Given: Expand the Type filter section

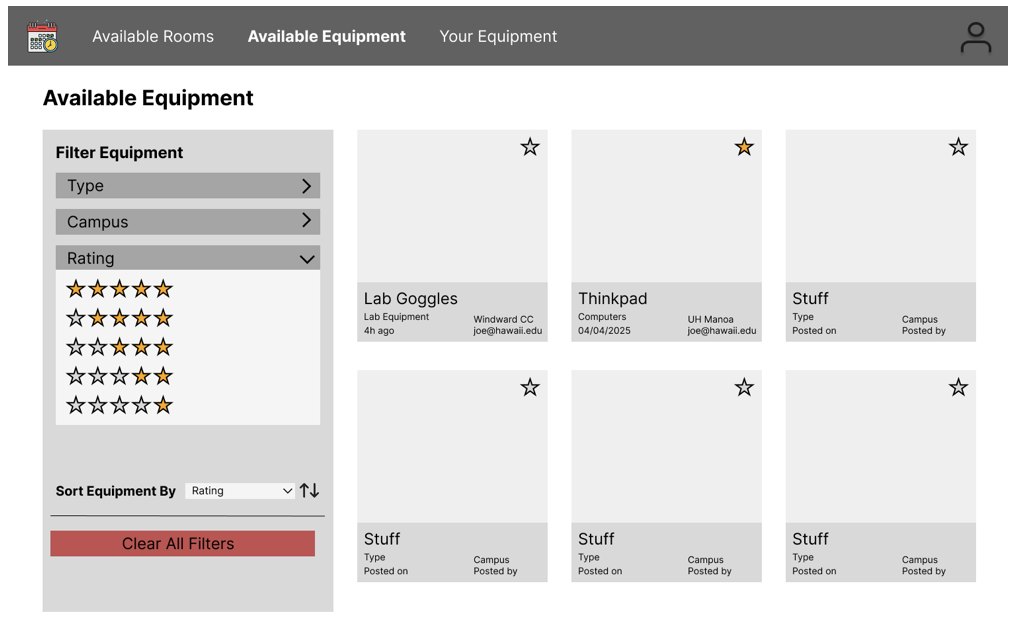Looking at the screenshot, I should (188, 186).
